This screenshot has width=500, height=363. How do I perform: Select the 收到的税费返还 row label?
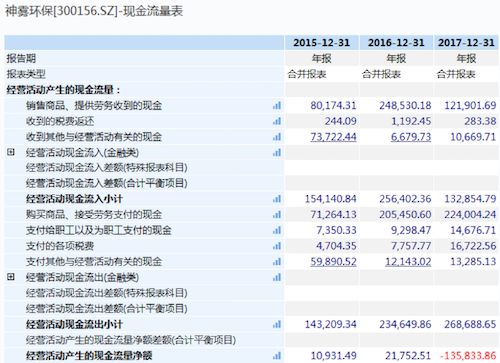pos(60,121)
